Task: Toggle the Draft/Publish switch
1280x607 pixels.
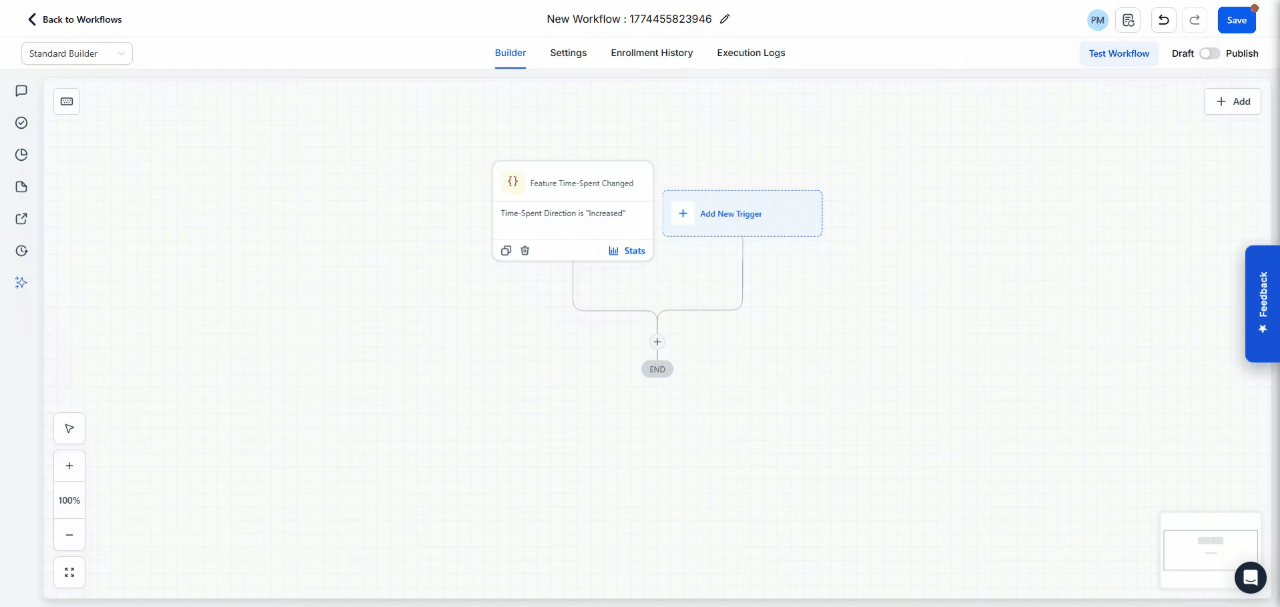Action: [1209, 54]
